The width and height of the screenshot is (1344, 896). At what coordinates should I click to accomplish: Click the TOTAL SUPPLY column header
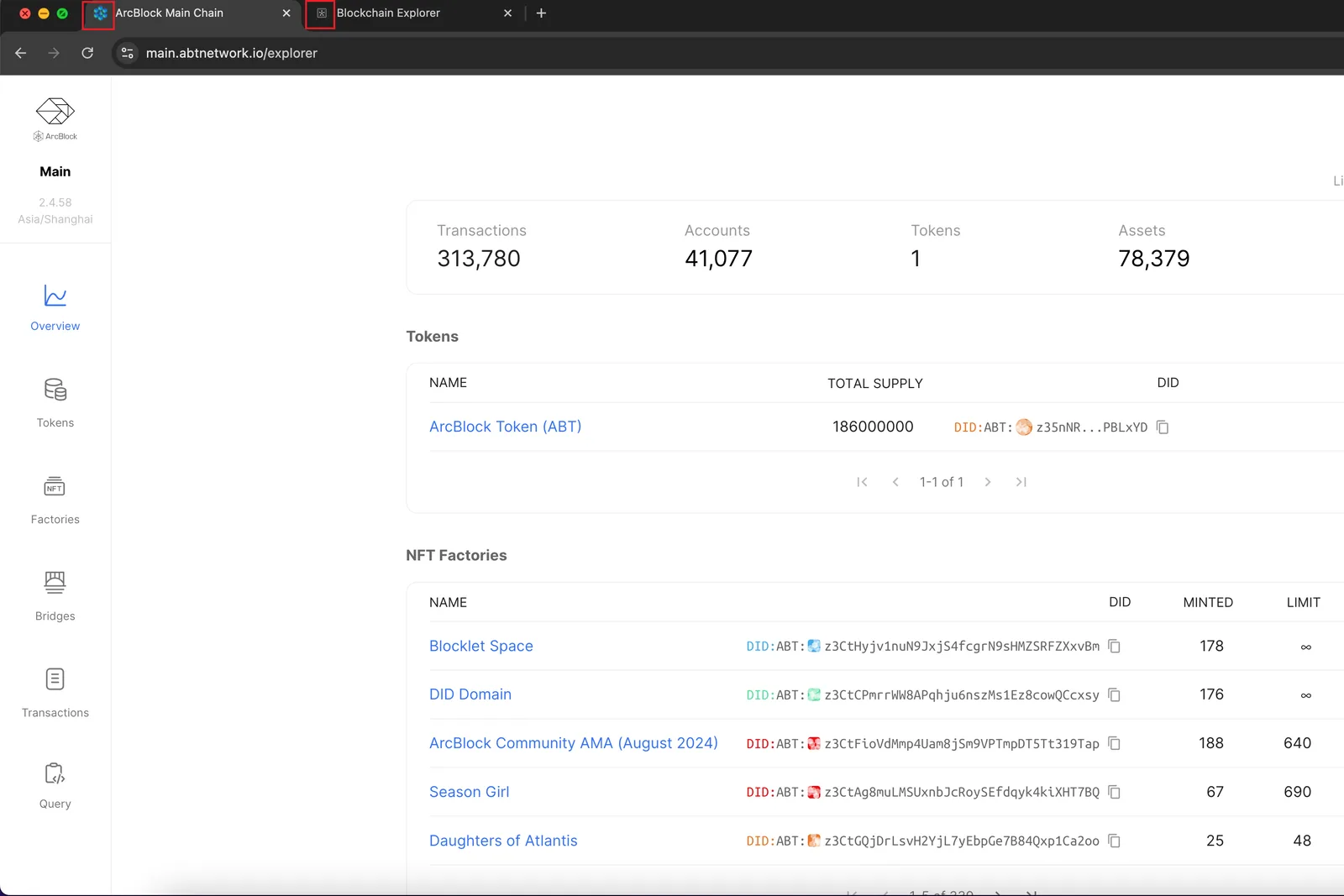pos(875,383)
